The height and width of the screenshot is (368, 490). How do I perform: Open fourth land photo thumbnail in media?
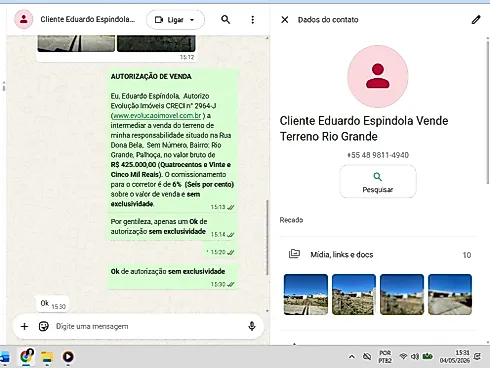(450, 294)
